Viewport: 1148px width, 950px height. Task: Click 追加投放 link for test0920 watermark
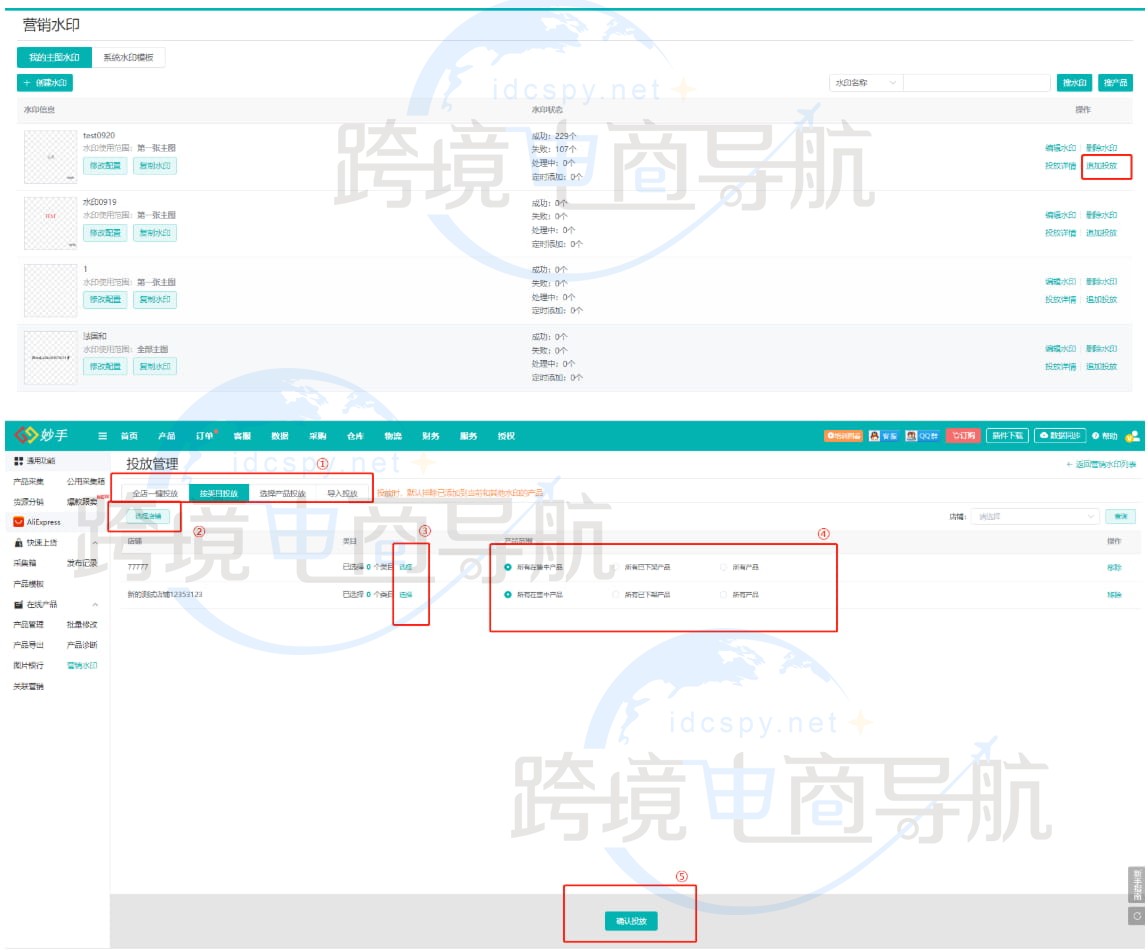click(x=1101, y=165)
